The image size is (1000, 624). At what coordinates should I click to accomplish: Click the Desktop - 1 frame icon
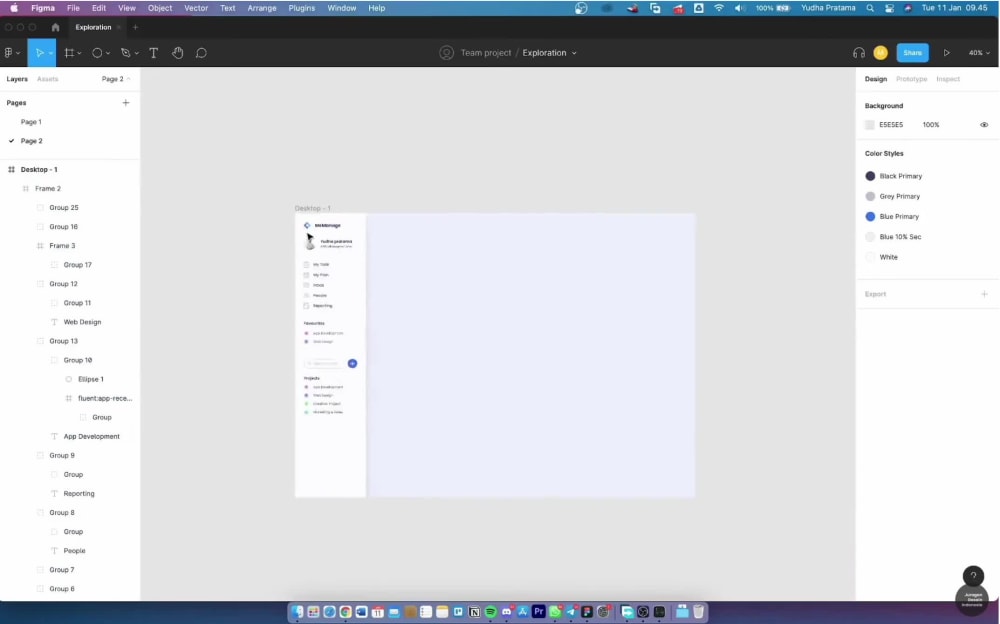tap(11, 170)
